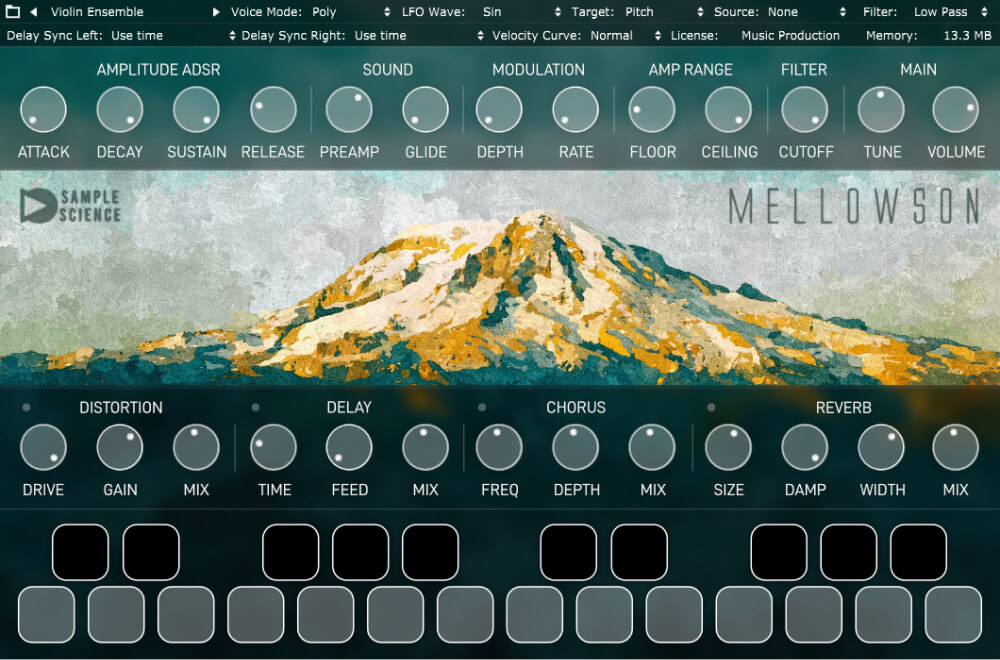
Task: Click the 13.3 MB memory readout
Action: [967, 36]
